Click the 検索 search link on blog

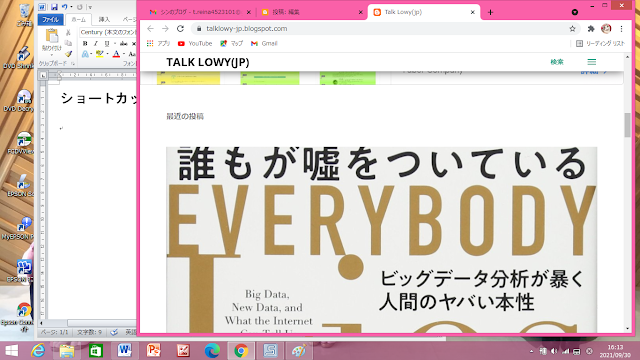click(x=557, y=62)
